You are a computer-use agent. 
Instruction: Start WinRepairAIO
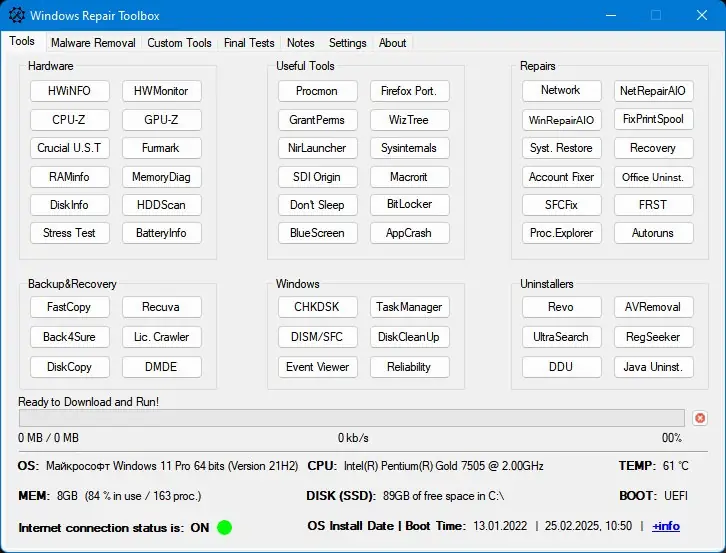pos(561,120)
